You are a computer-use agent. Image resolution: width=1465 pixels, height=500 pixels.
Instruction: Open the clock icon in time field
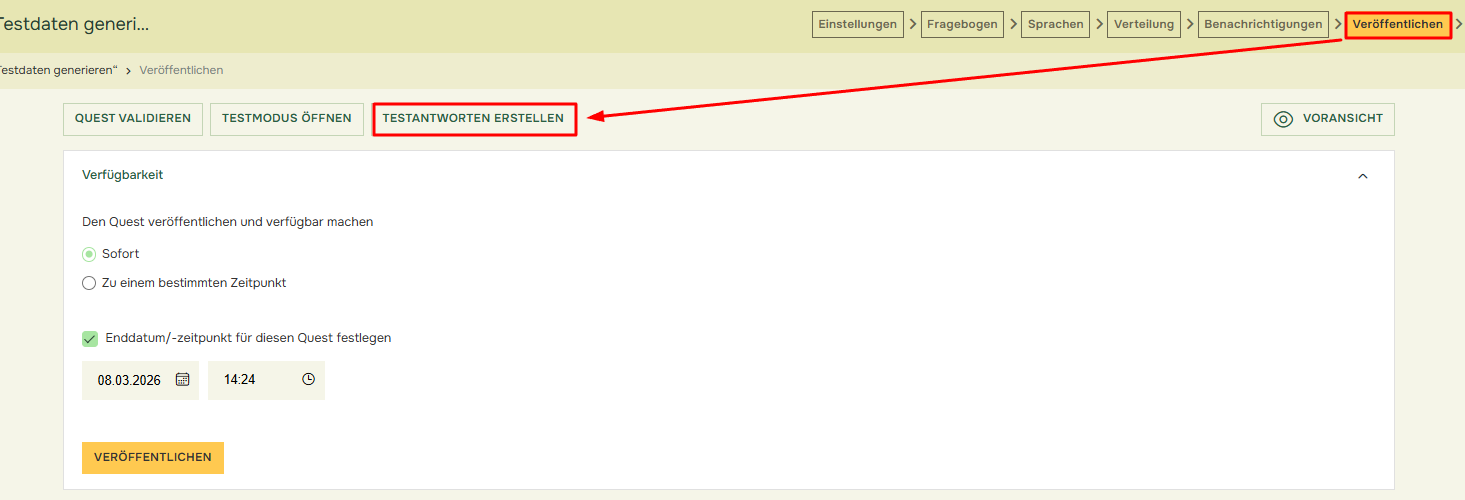click(x=308, y=380)
